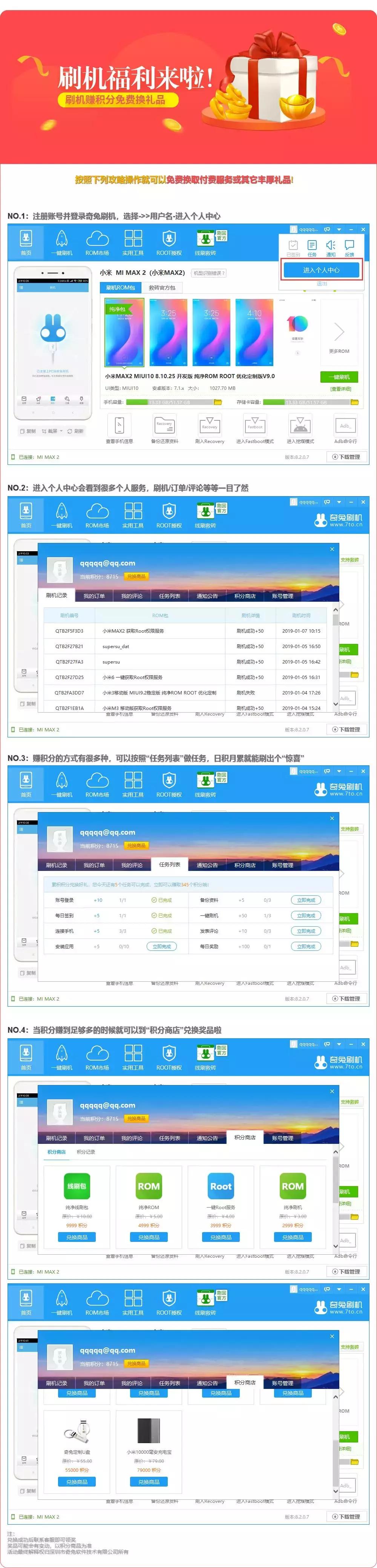In NO.4 screenshot, click the green 线刷包 product icon
Image resolution: width=377 pixels, height=1568 pixels.
77,1186
